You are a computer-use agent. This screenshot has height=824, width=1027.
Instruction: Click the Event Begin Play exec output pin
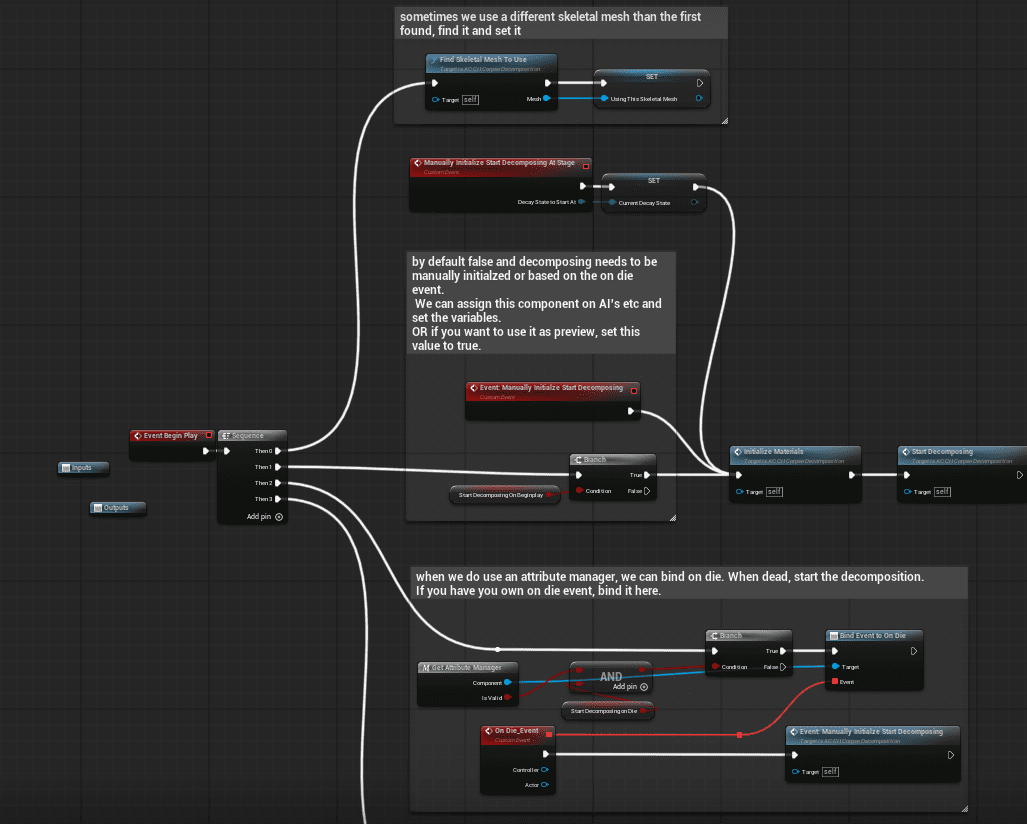pos(206,451)
